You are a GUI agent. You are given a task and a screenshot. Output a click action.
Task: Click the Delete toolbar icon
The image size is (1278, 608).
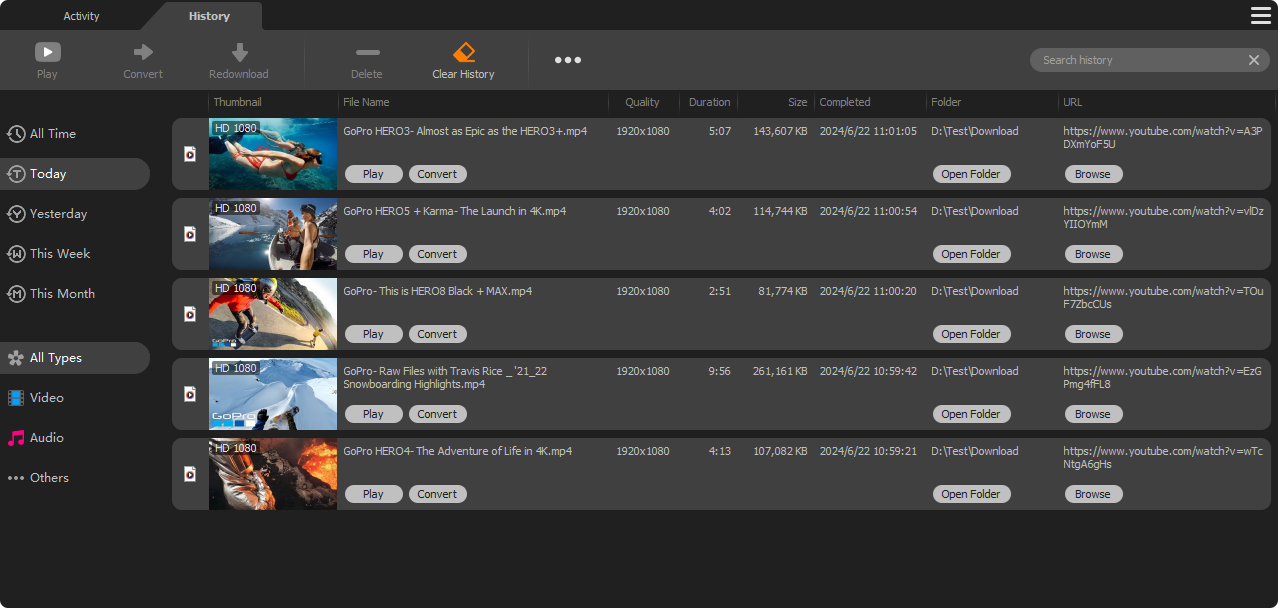(x=367, y=52)
